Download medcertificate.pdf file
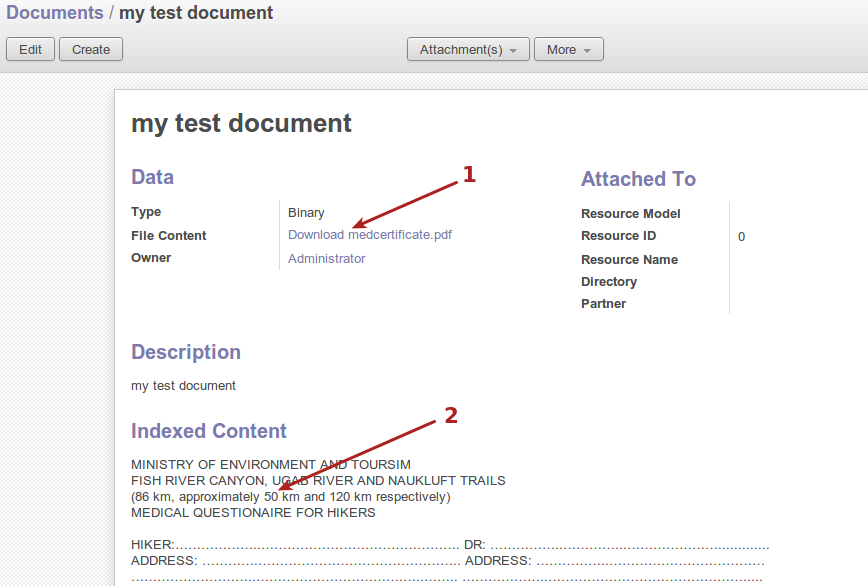This screenshot has width=868, height=586. 369,235
